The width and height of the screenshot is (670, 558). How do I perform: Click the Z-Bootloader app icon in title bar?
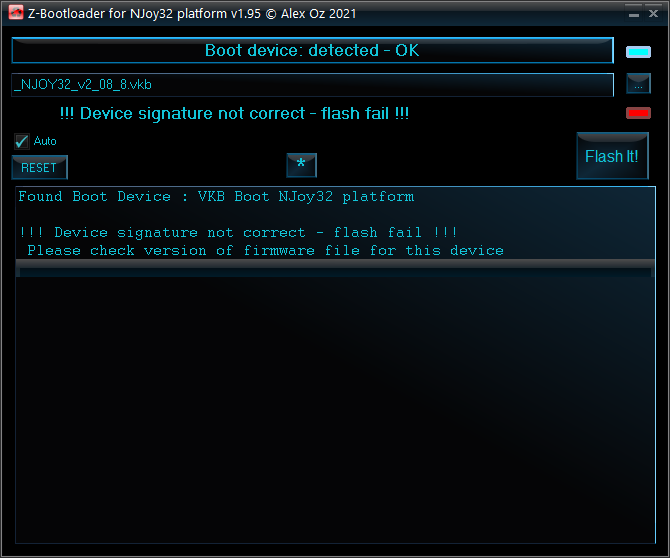(16, 12)
